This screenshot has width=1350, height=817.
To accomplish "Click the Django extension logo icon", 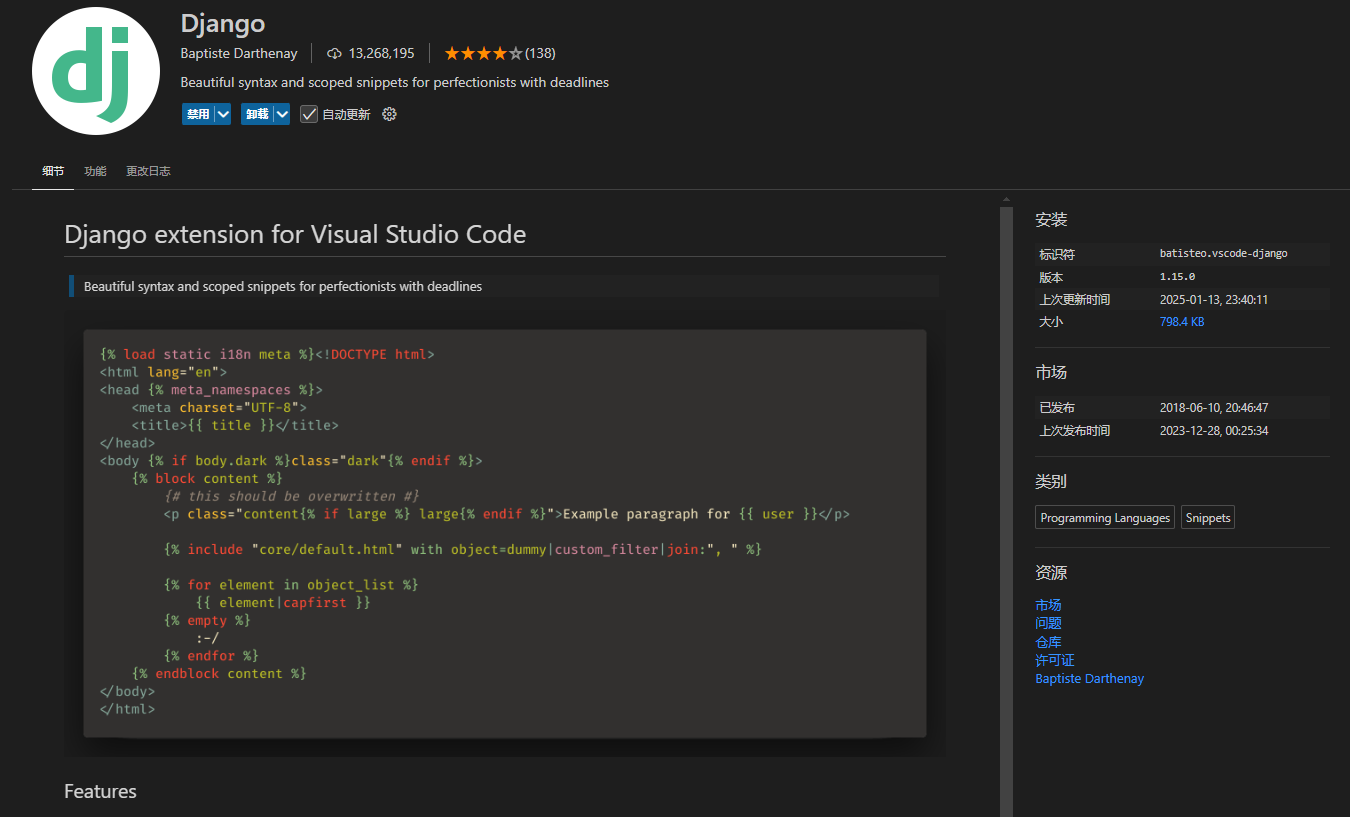I will (96, 71).
